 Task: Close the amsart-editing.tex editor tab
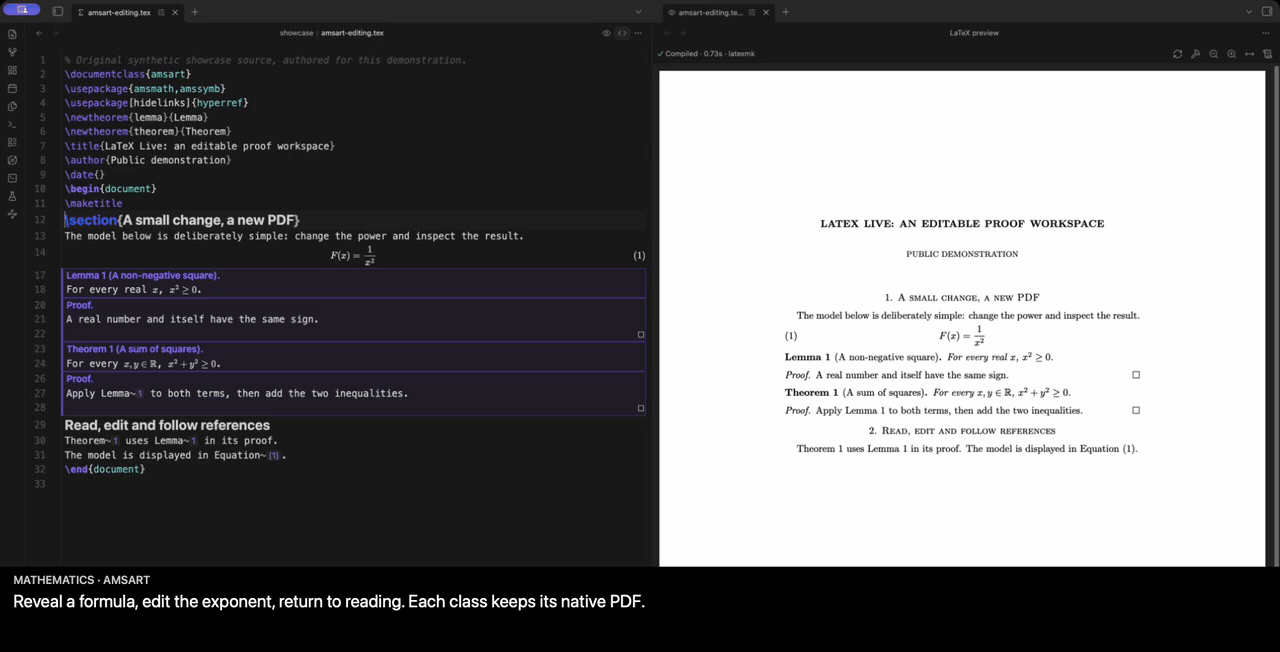pos(176,12)
